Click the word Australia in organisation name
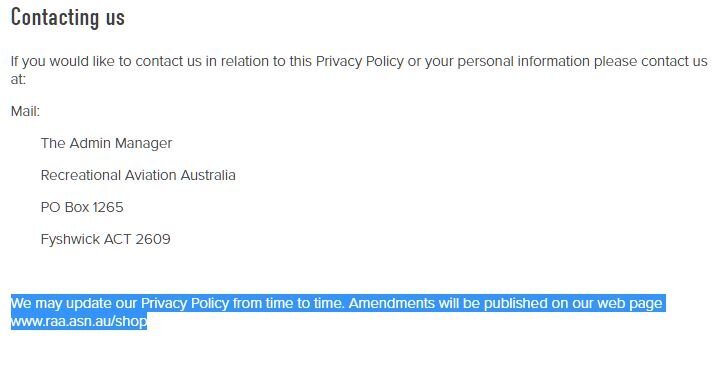The image size is (717, 382). click(208, 175)
